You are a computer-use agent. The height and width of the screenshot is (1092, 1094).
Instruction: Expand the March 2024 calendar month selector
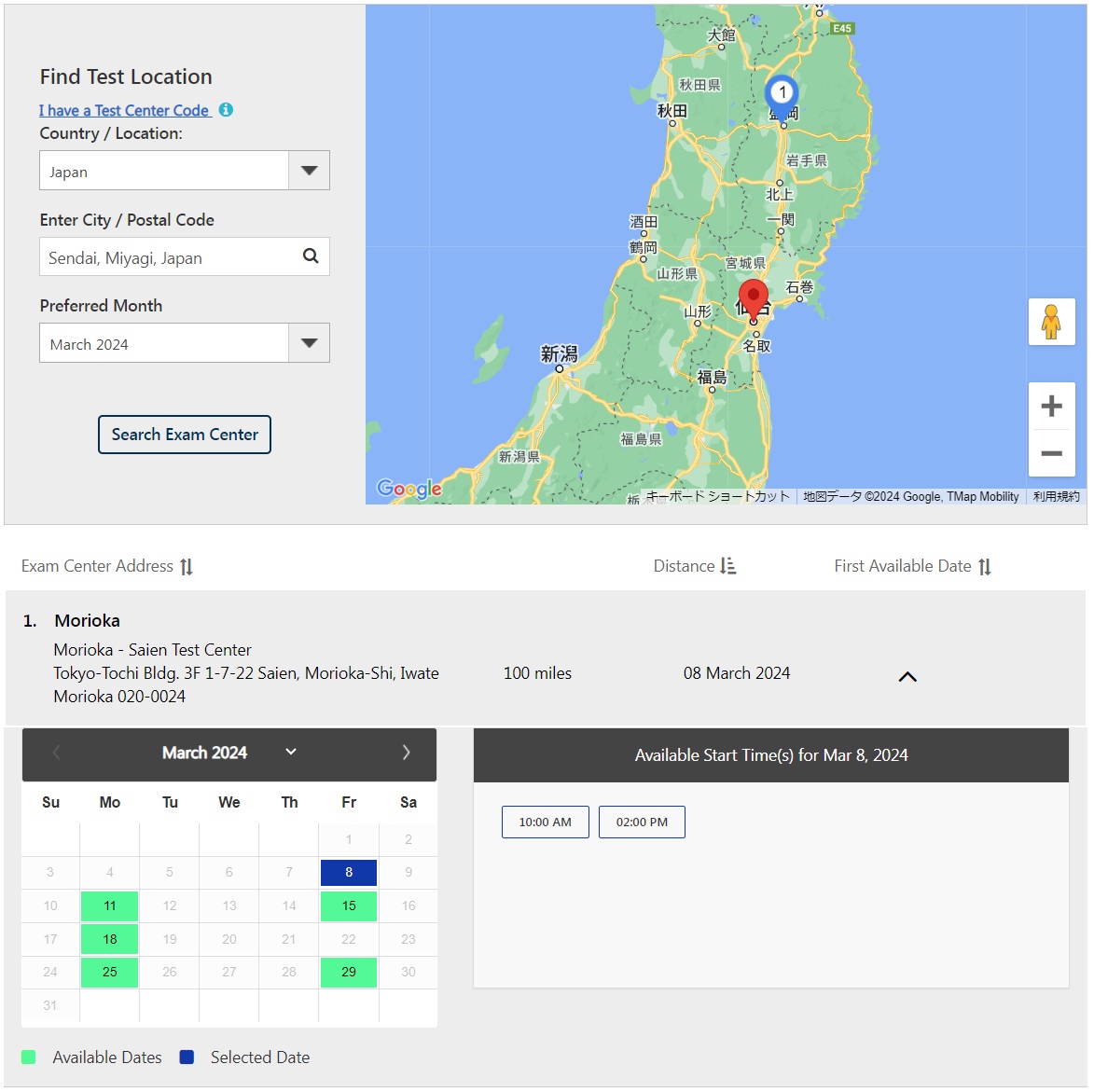click(290, 753)
